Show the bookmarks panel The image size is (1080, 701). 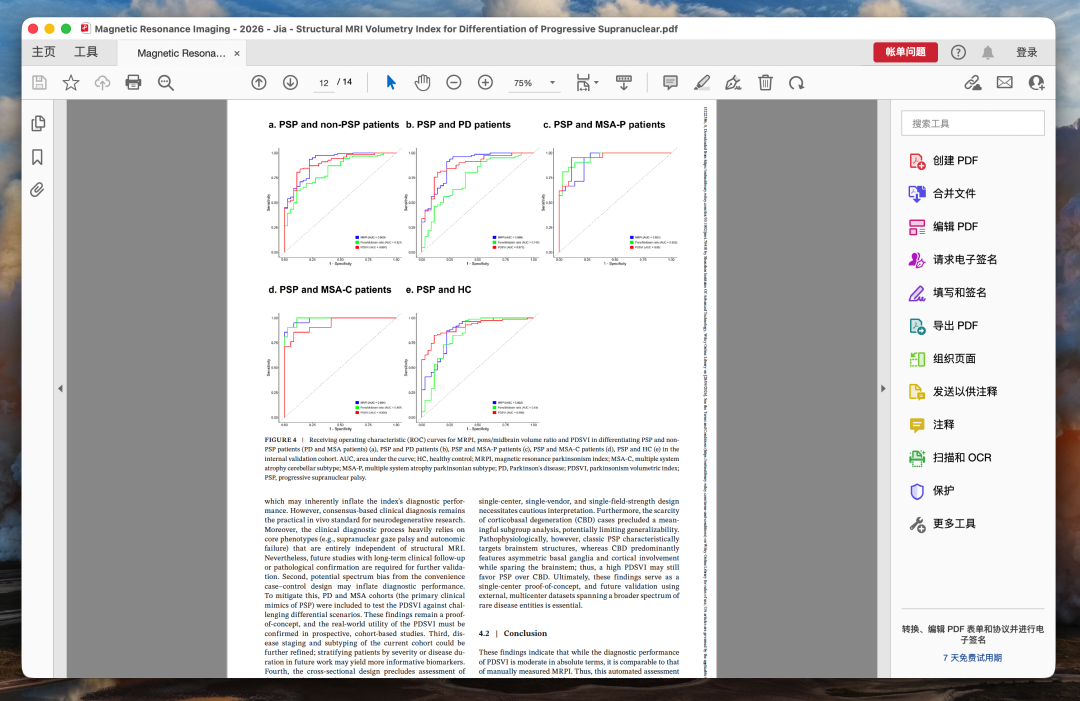point(37,157)
